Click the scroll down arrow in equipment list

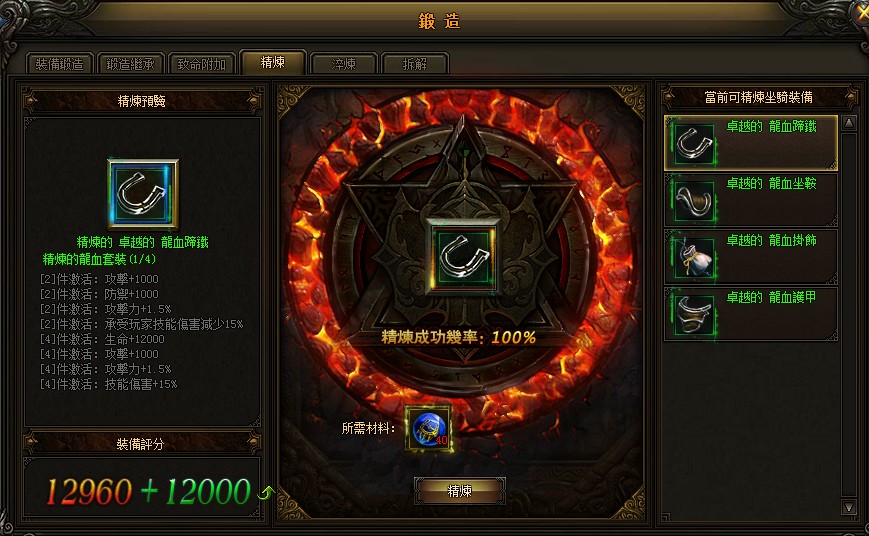(848, 507)
